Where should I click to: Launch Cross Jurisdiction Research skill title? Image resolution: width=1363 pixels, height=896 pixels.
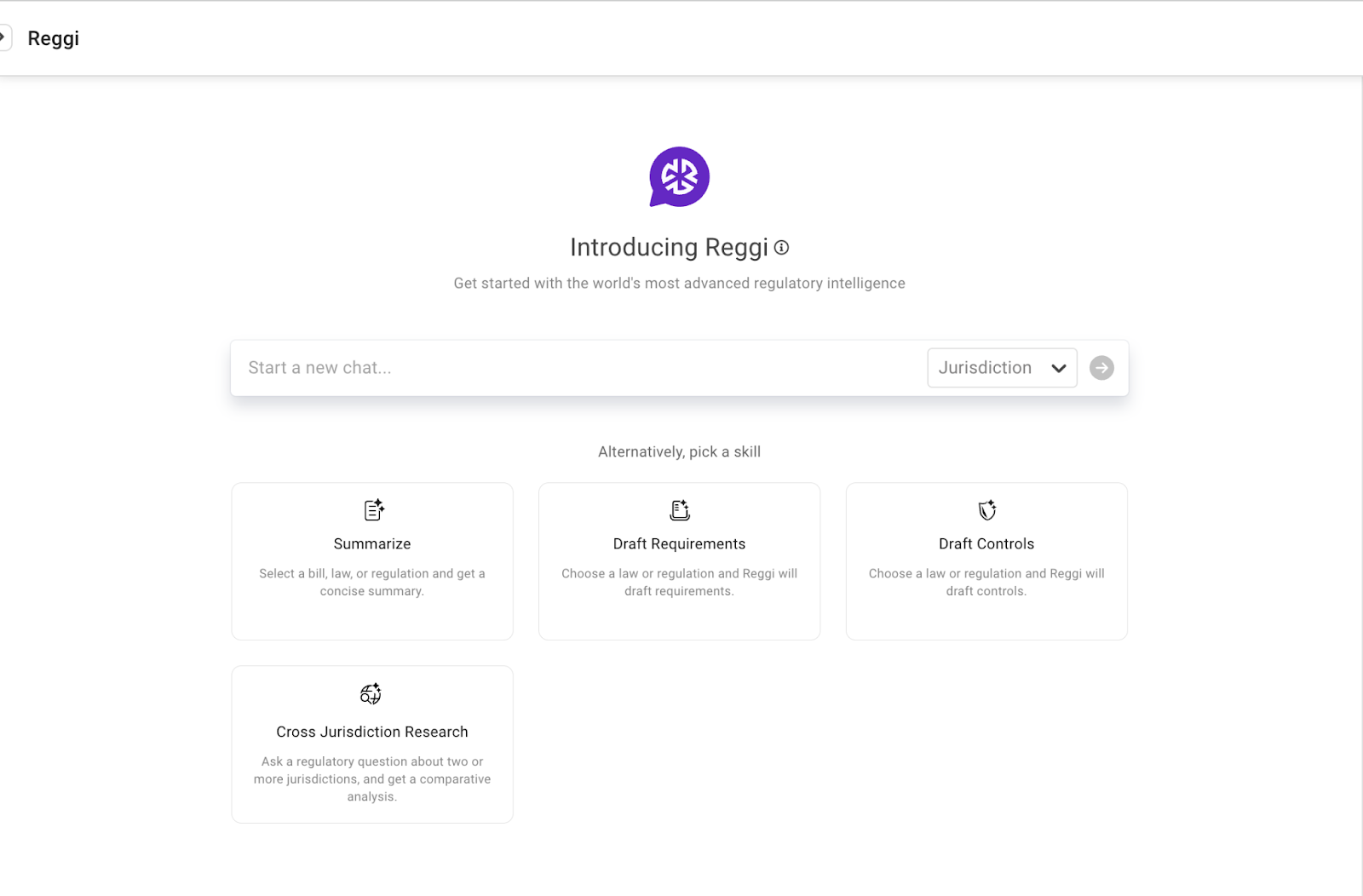point(372,732)
